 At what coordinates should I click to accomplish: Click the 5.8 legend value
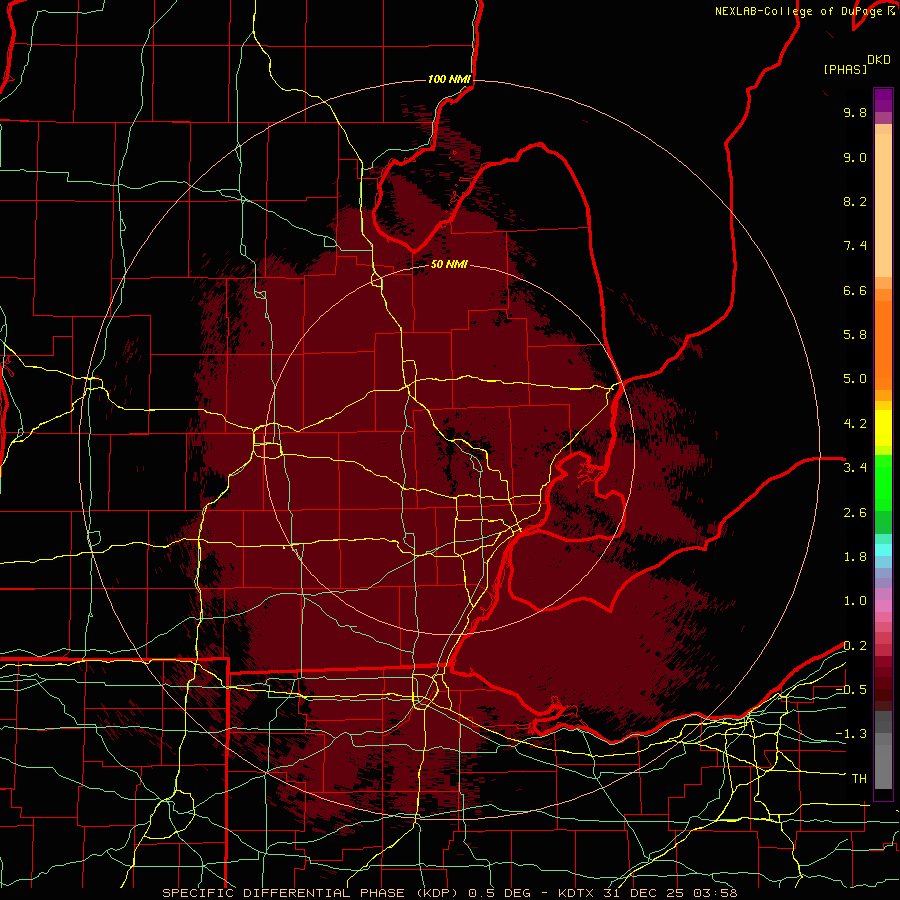pyautogui.click(x=855, y=335)
